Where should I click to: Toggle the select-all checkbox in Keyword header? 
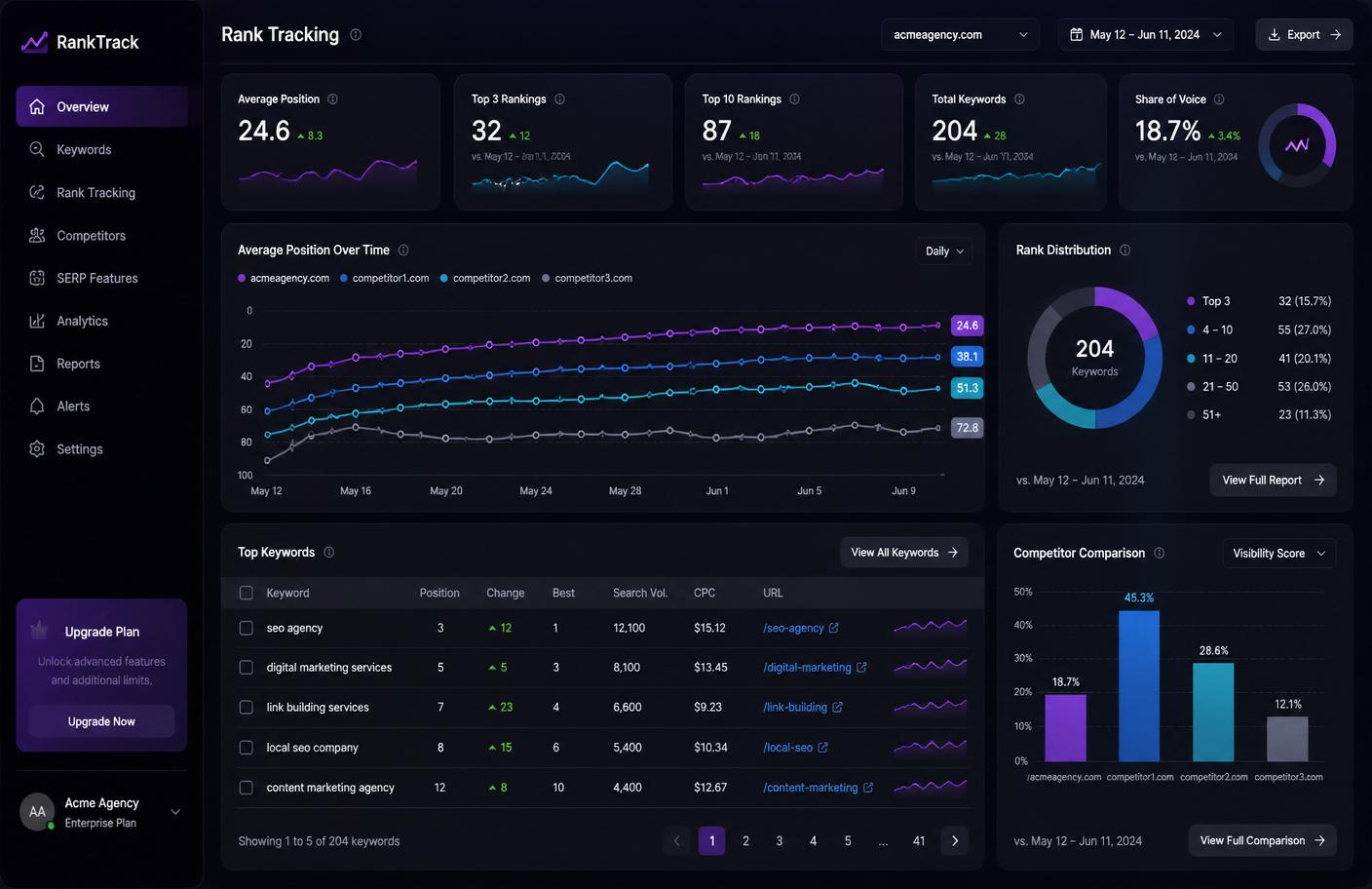pos(247,593)
